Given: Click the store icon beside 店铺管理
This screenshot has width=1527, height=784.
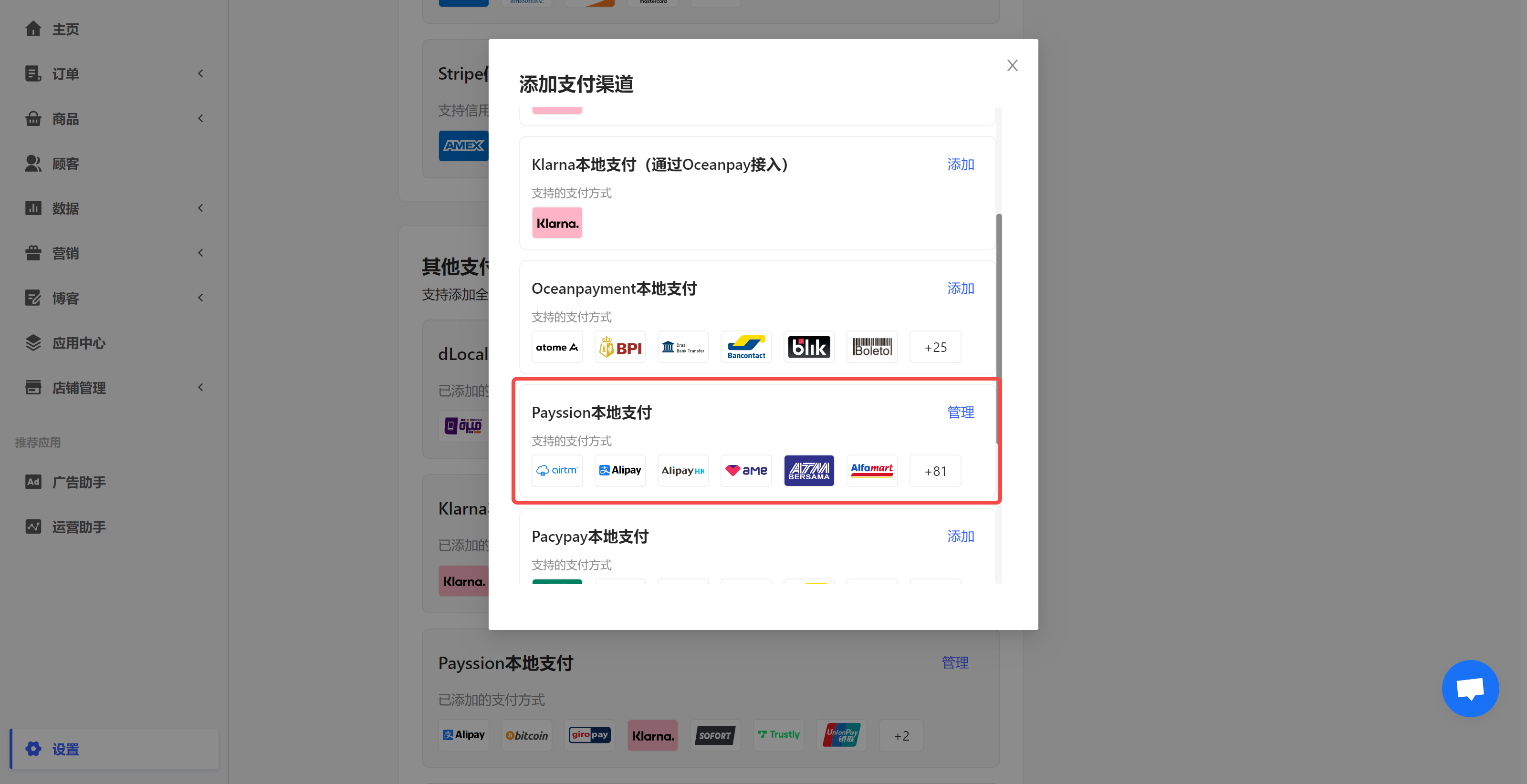Looking at the screenshot, I should pyautogui.click(x=33, y=388).
